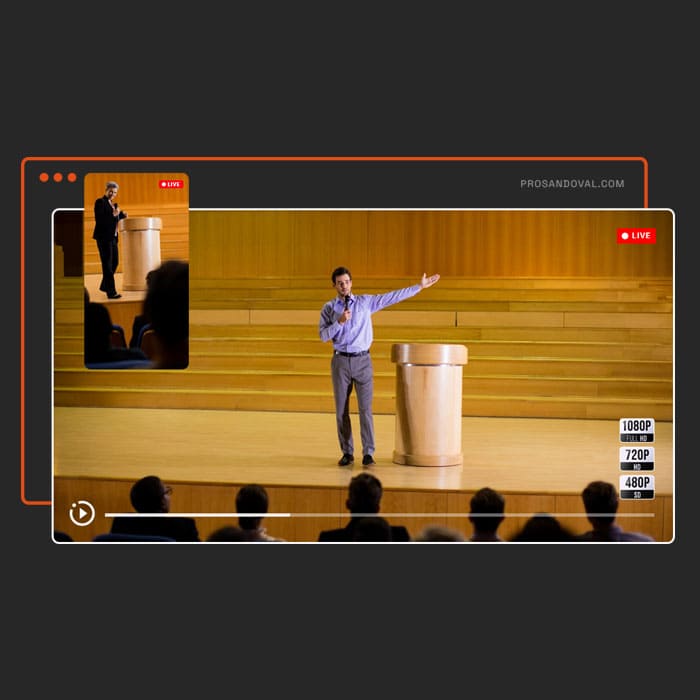Click the LIVE badge on the small vertical video
The image size is (700, 700).
[171, 184]
